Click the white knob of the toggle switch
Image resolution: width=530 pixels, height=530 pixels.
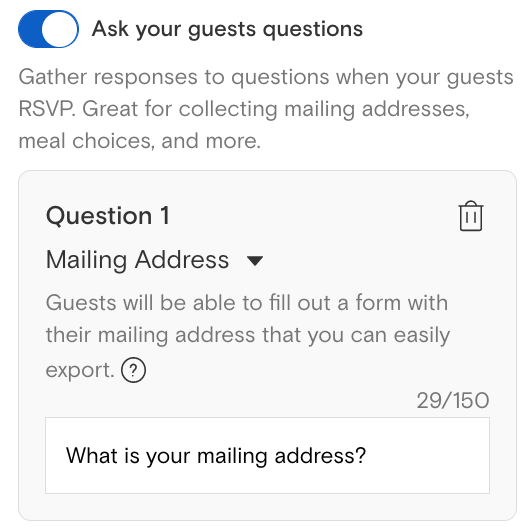pos(59,29)
